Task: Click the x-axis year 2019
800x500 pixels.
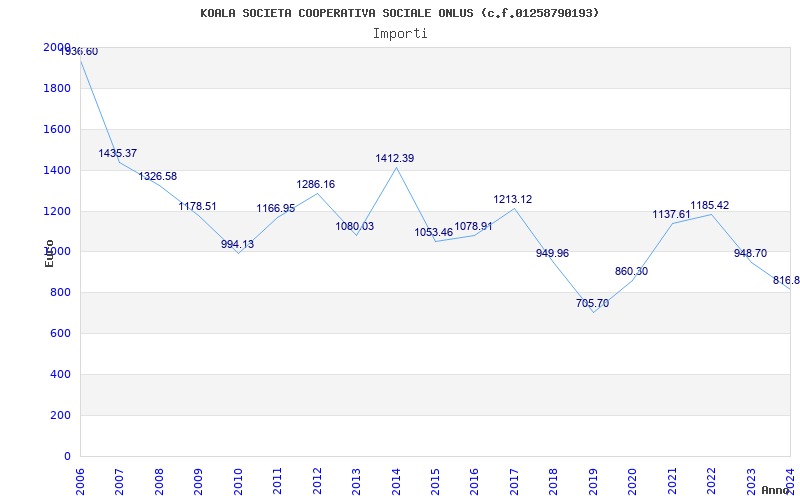Action: (x=593, y=482)
